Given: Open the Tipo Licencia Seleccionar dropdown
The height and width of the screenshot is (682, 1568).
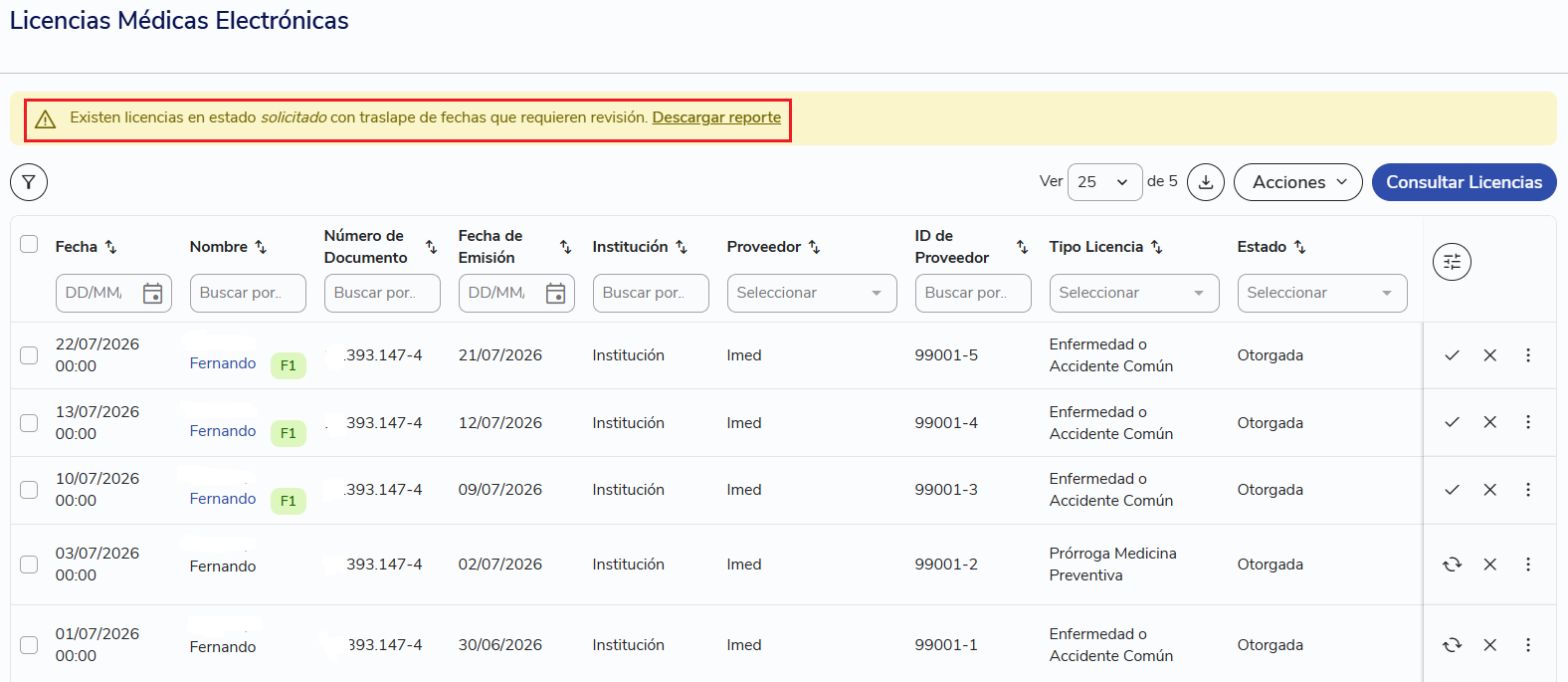Looking at the screenshot, I should 1133,293.
